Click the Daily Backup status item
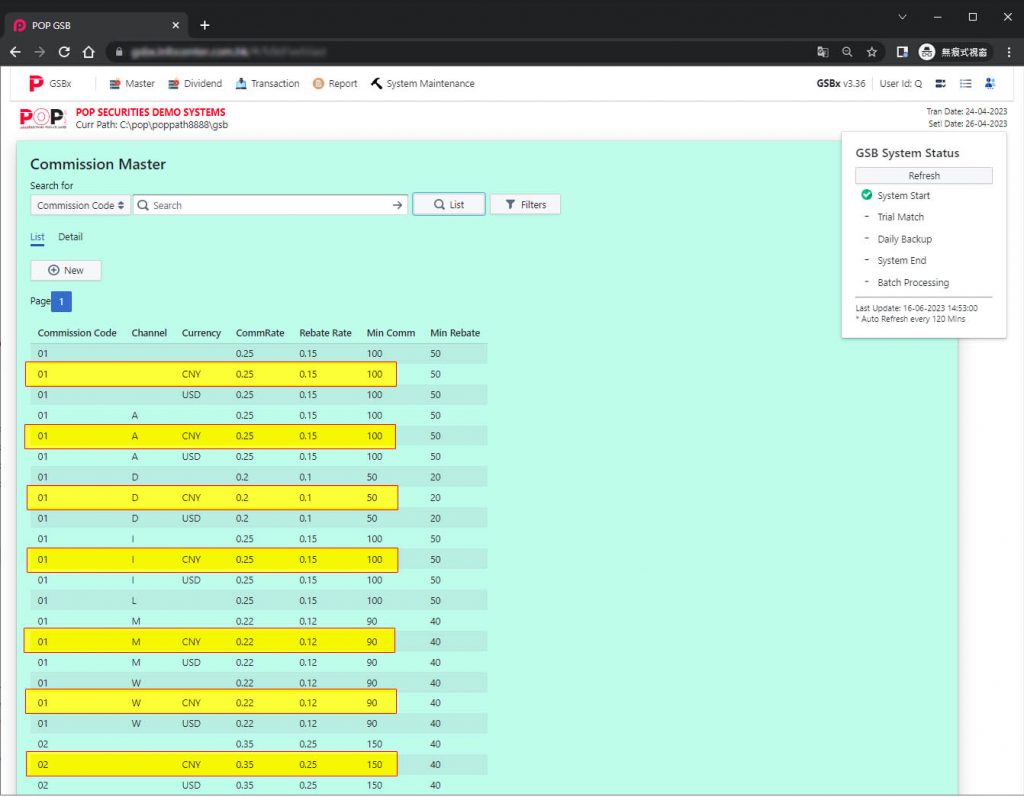 tap(904, 239)
